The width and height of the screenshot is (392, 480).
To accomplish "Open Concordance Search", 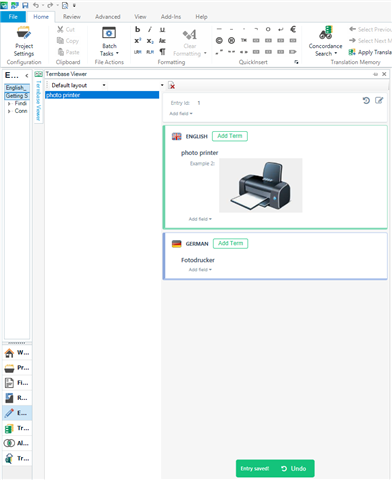I will click(325, 41).
